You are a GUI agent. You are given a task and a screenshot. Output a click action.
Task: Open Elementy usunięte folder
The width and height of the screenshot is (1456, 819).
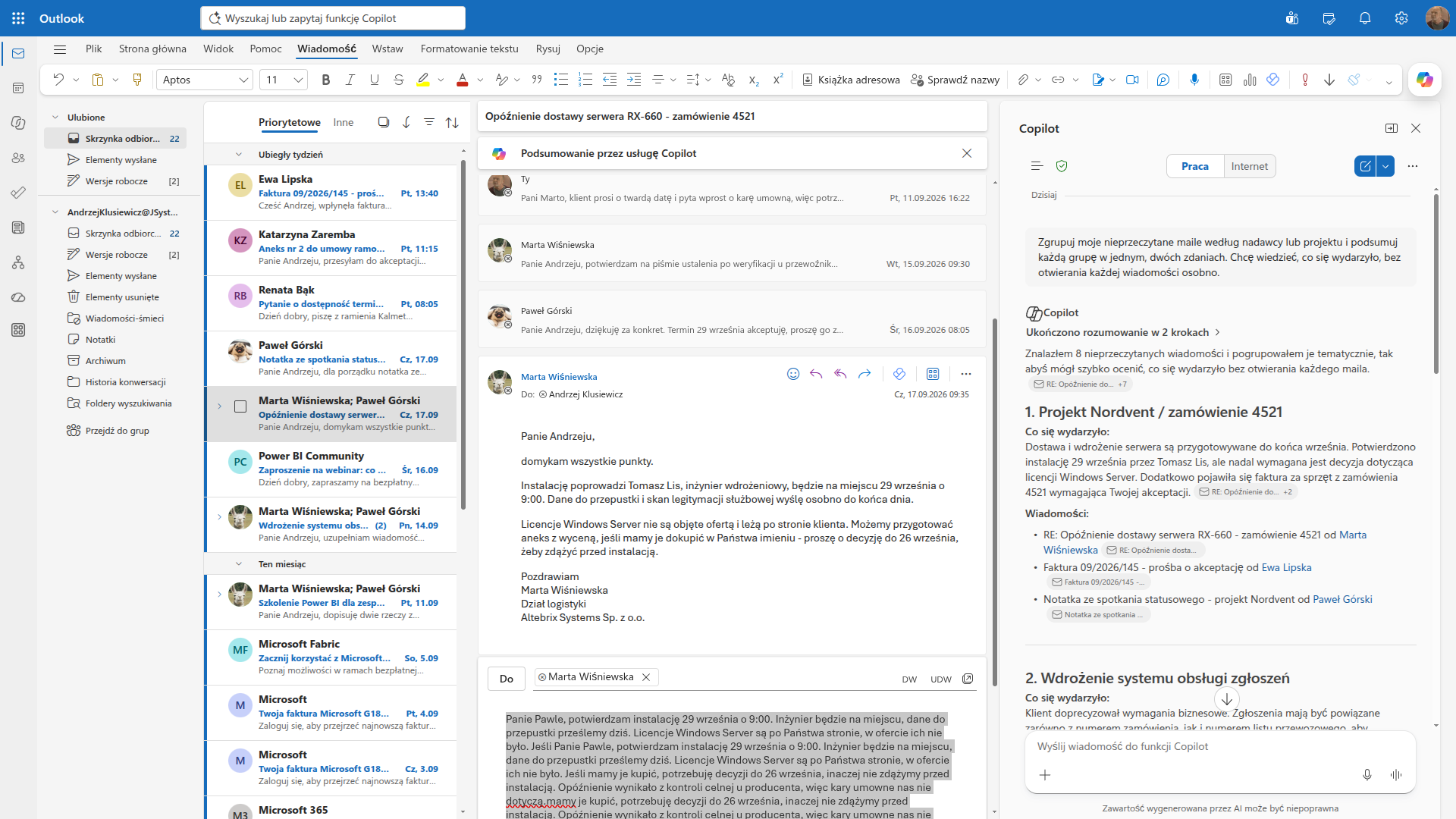click(122, 297)
